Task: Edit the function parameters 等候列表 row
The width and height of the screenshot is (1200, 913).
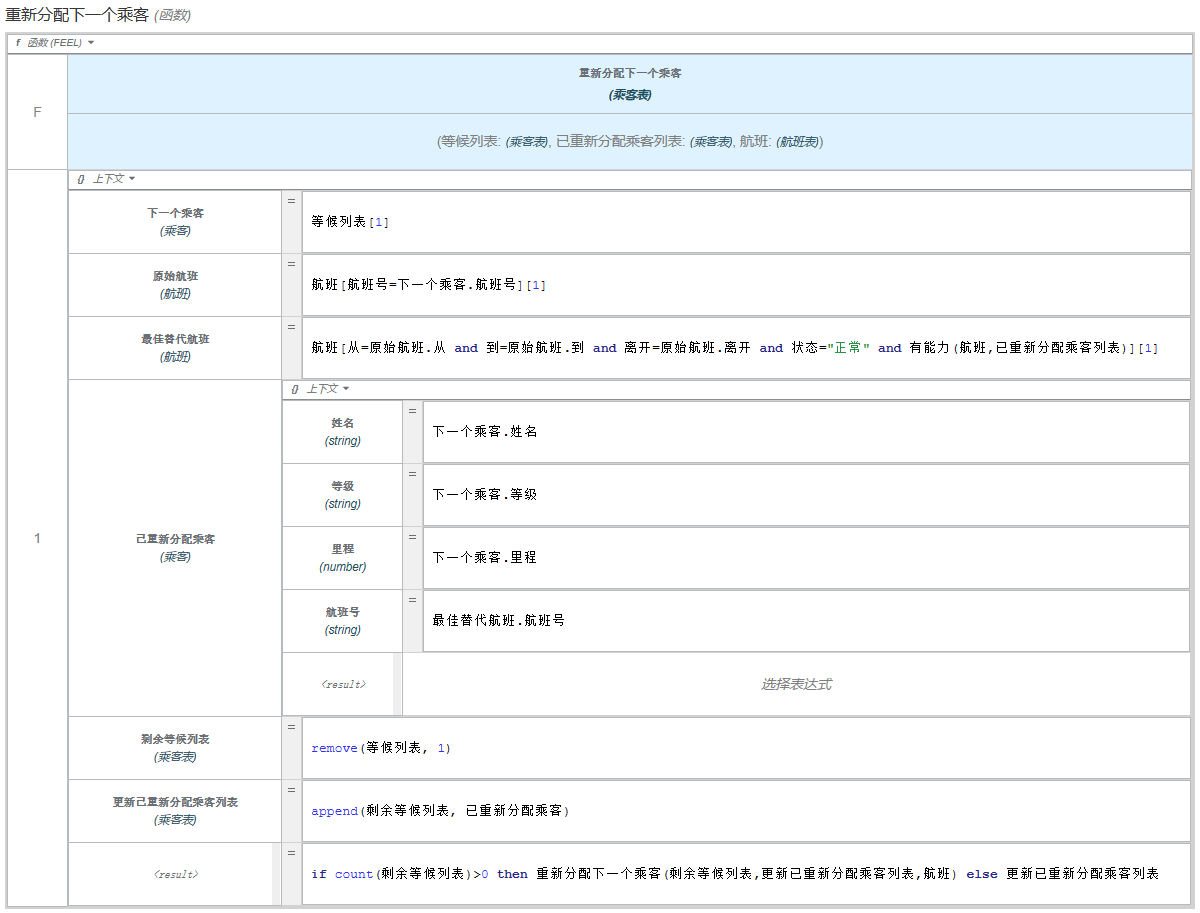Action: pyautogui.click(x=630, y=142)
